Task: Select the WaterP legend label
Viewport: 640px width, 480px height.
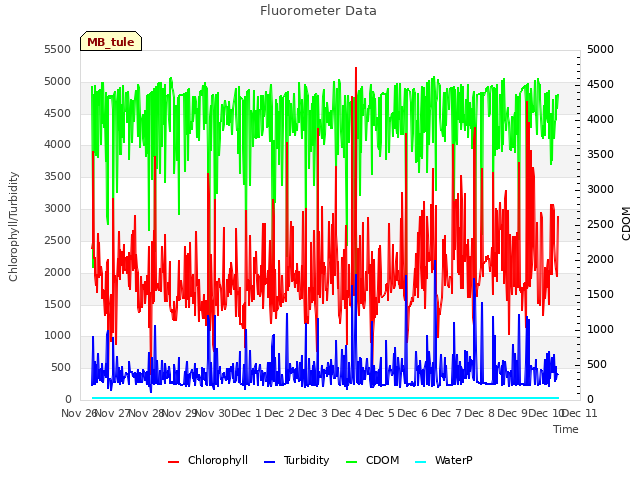Action: pyautogui.click(x=453, y=460)
